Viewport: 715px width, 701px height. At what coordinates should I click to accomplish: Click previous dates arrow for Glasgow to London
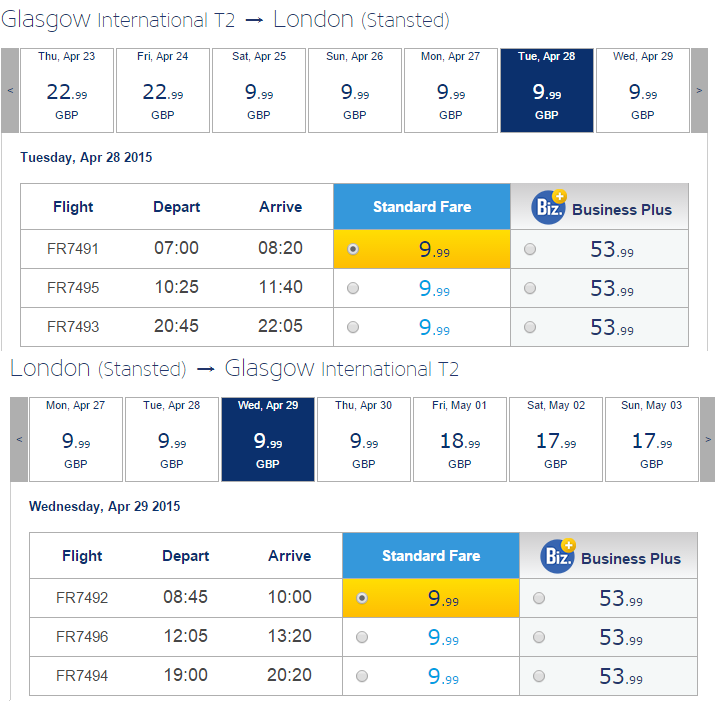click(x=10, y=90)
